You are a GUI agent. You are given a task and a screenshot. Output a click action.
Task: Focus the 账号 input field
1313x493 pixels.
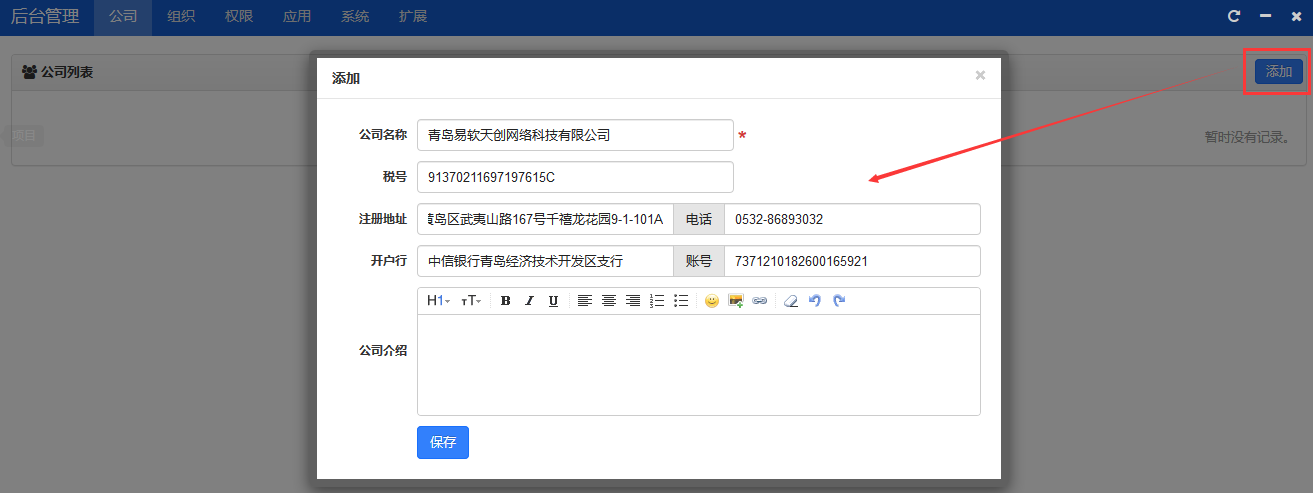[852, 261]
